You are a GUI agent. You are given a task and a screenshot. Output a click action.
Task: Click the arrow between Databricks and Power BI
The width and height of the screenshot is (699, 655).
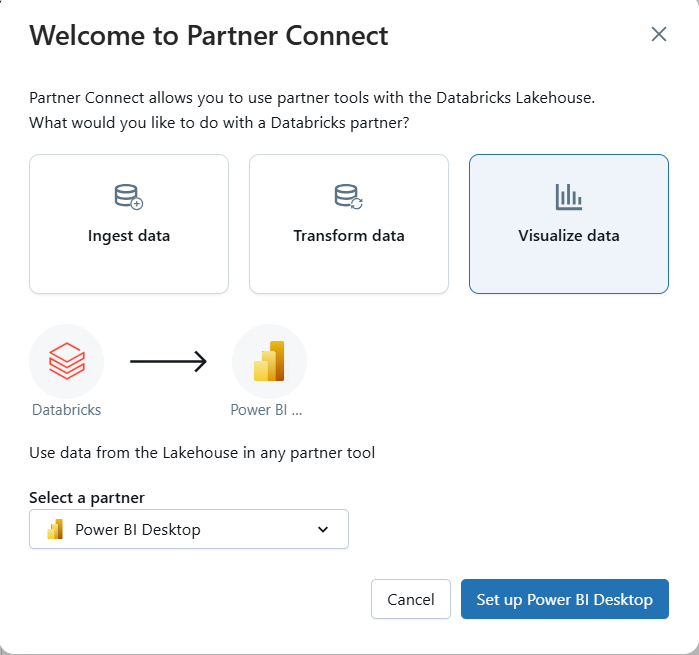pyautogui.click(x=168, y=361)
